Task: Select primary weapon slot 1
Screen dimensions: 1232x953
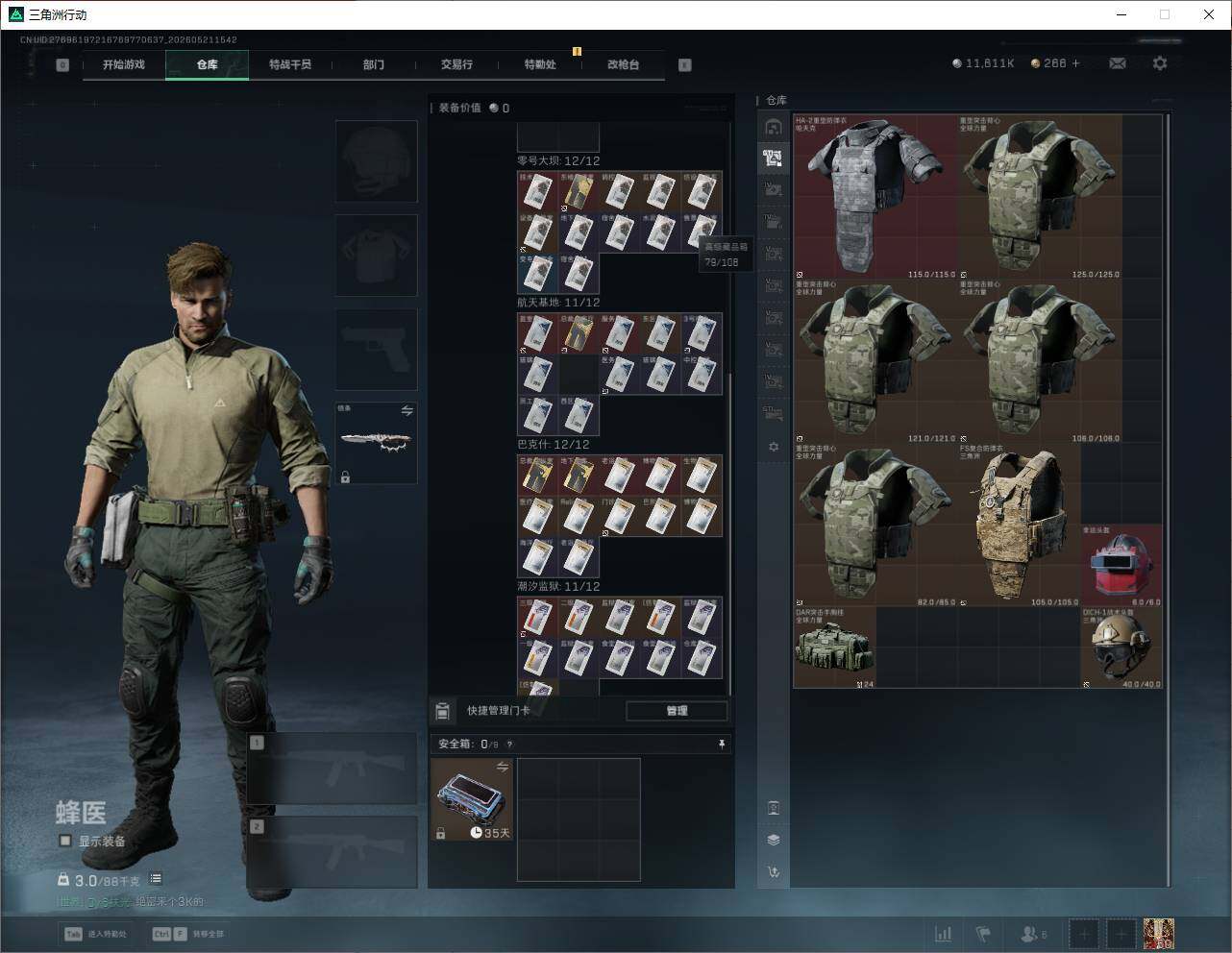Action: pos(333,769)
